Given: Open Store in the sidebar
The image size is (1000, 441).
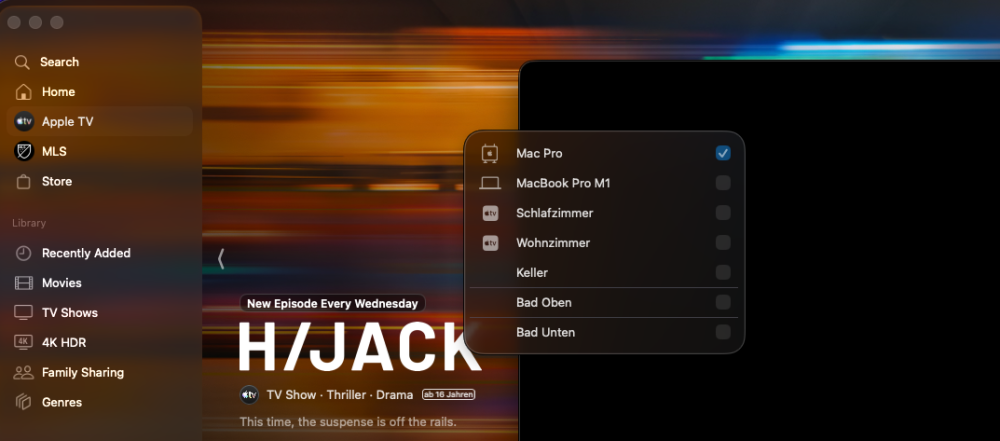Looking at the screenshot, I should (99, 181).
